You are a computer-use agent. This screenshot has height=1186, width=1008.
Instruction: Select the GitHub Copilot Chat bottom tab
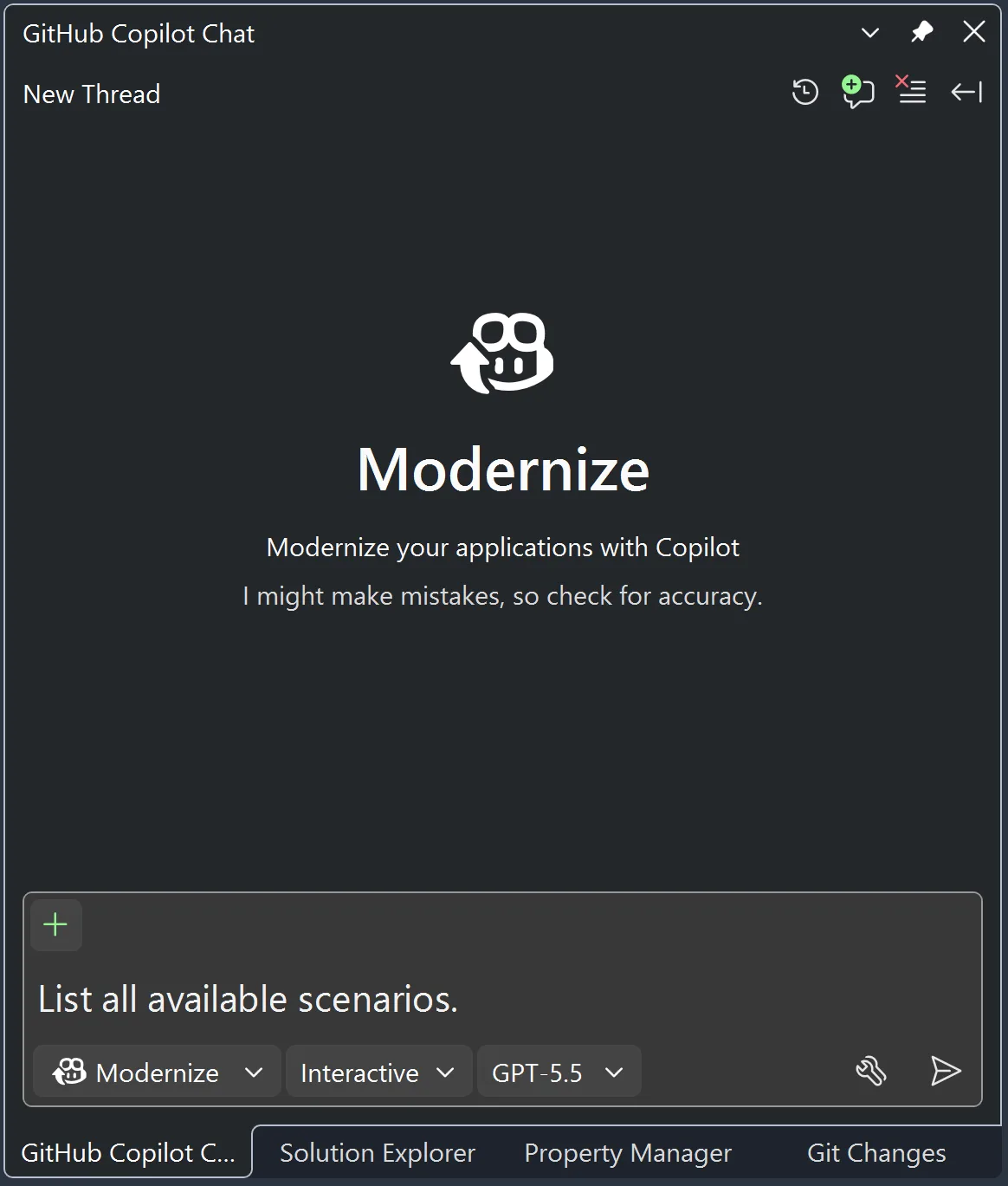coord(128,1153)
